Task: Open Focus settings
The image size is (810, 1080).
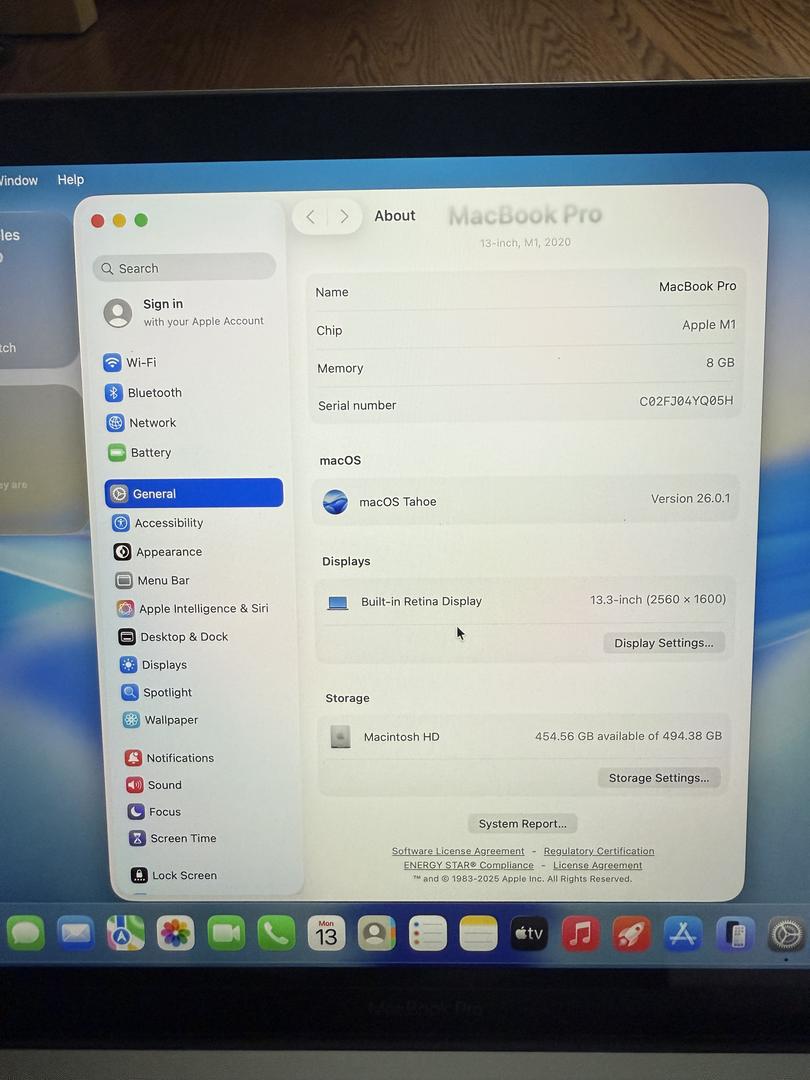Action: (x=154, y=811)
